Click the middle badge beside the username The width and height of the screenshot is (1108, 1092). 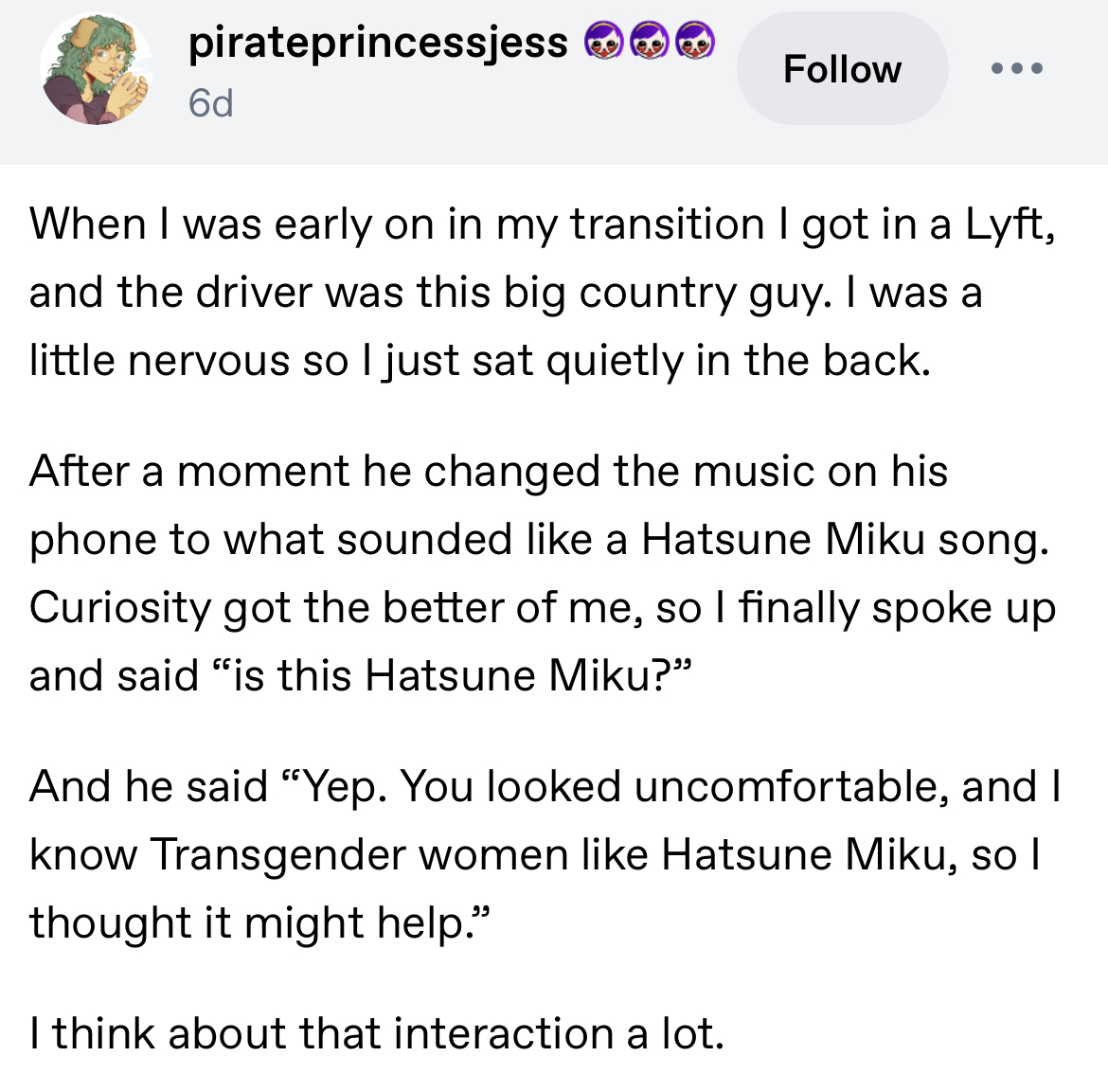tap(649, 41)
